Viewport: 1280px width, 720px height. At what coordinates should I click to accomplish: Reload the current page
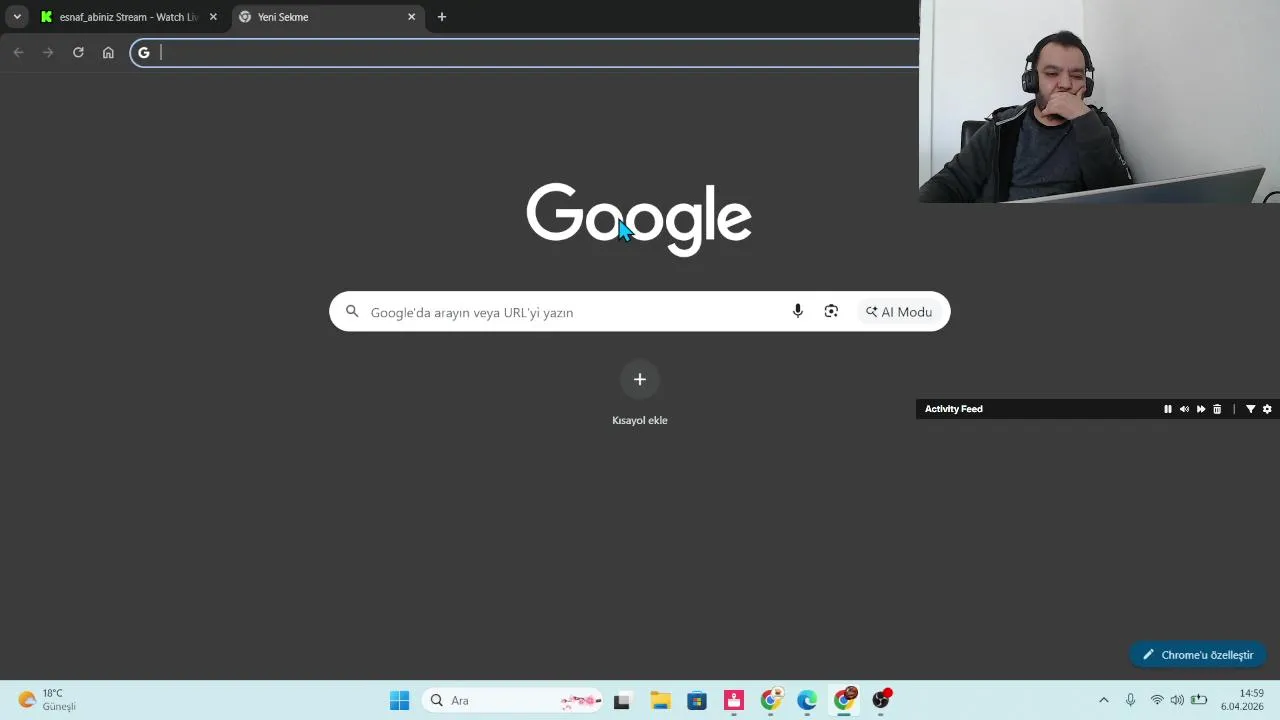click(x=78, y=53)
